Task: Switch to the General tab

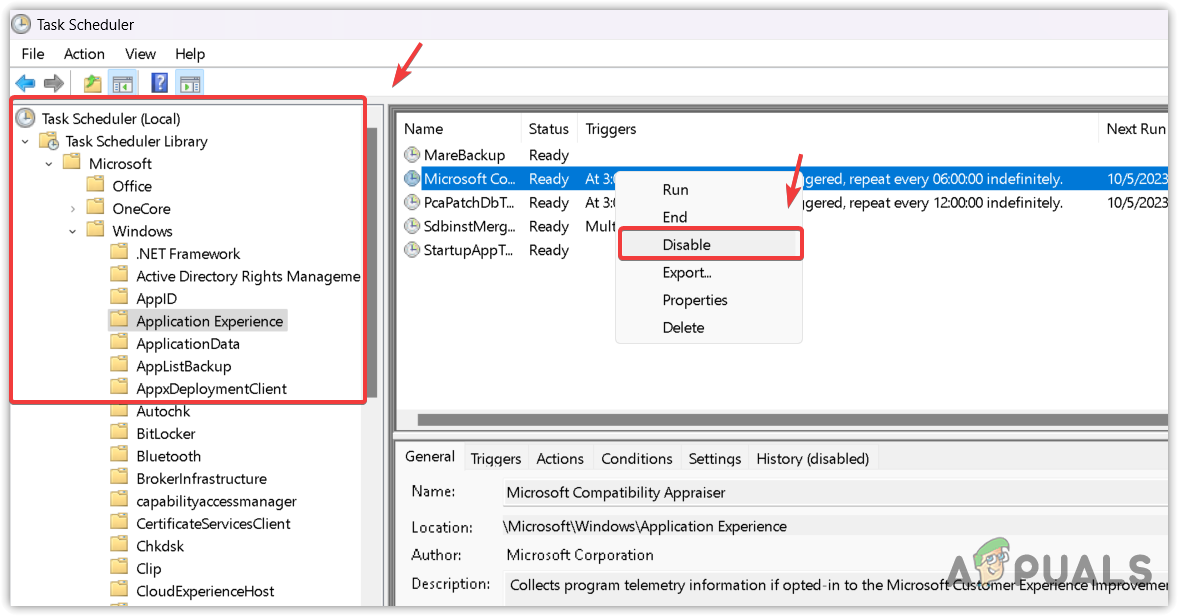Action: tap(430, 457)
